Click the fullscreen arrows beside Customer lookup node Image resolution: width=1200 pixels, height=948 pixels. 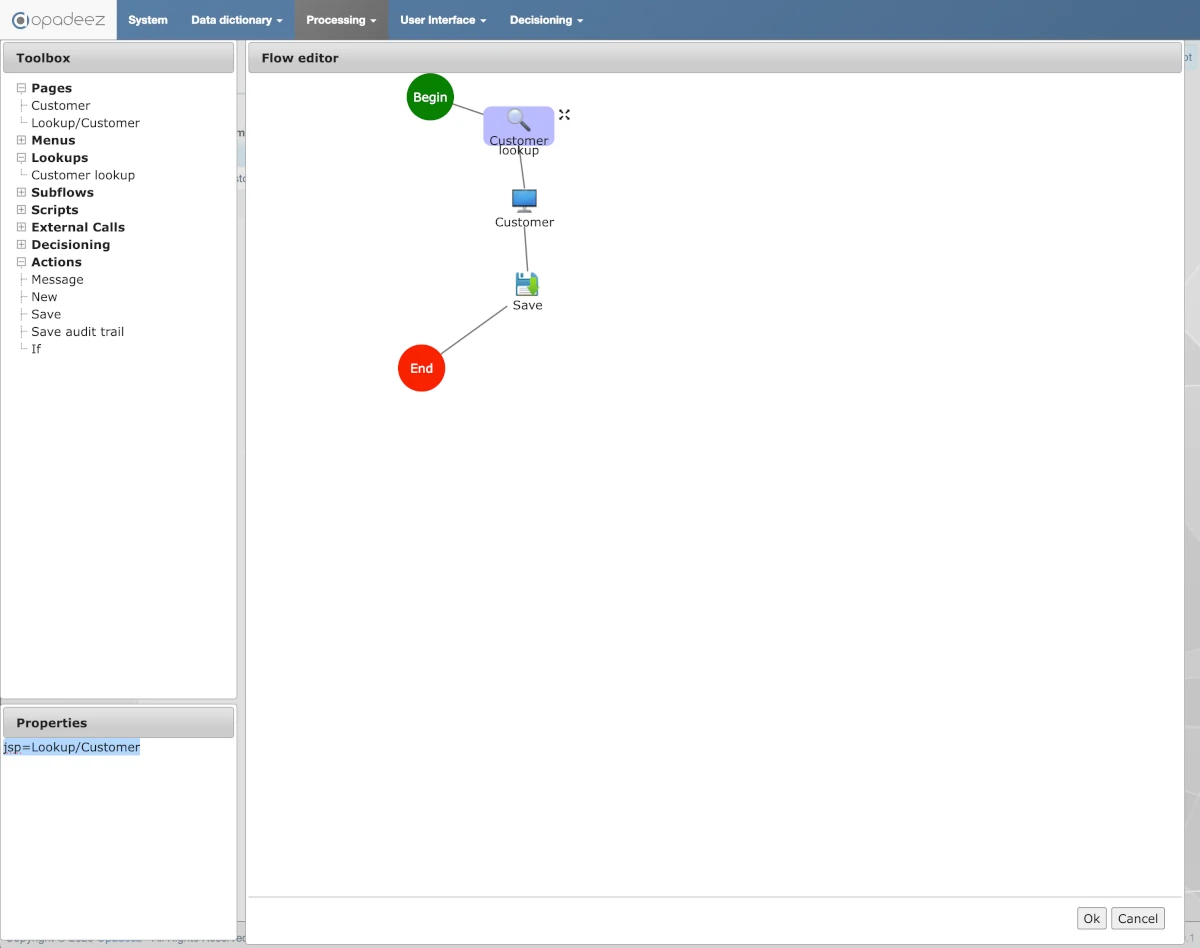click(x=564, y=114)
